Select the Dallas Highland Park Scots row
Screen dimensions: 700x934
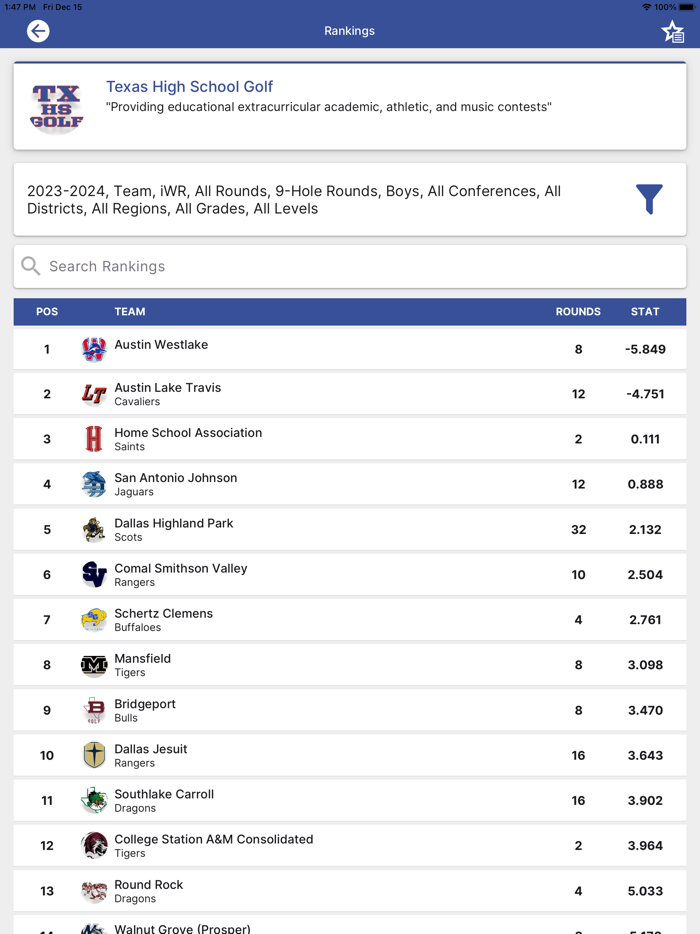click(350, 529)
